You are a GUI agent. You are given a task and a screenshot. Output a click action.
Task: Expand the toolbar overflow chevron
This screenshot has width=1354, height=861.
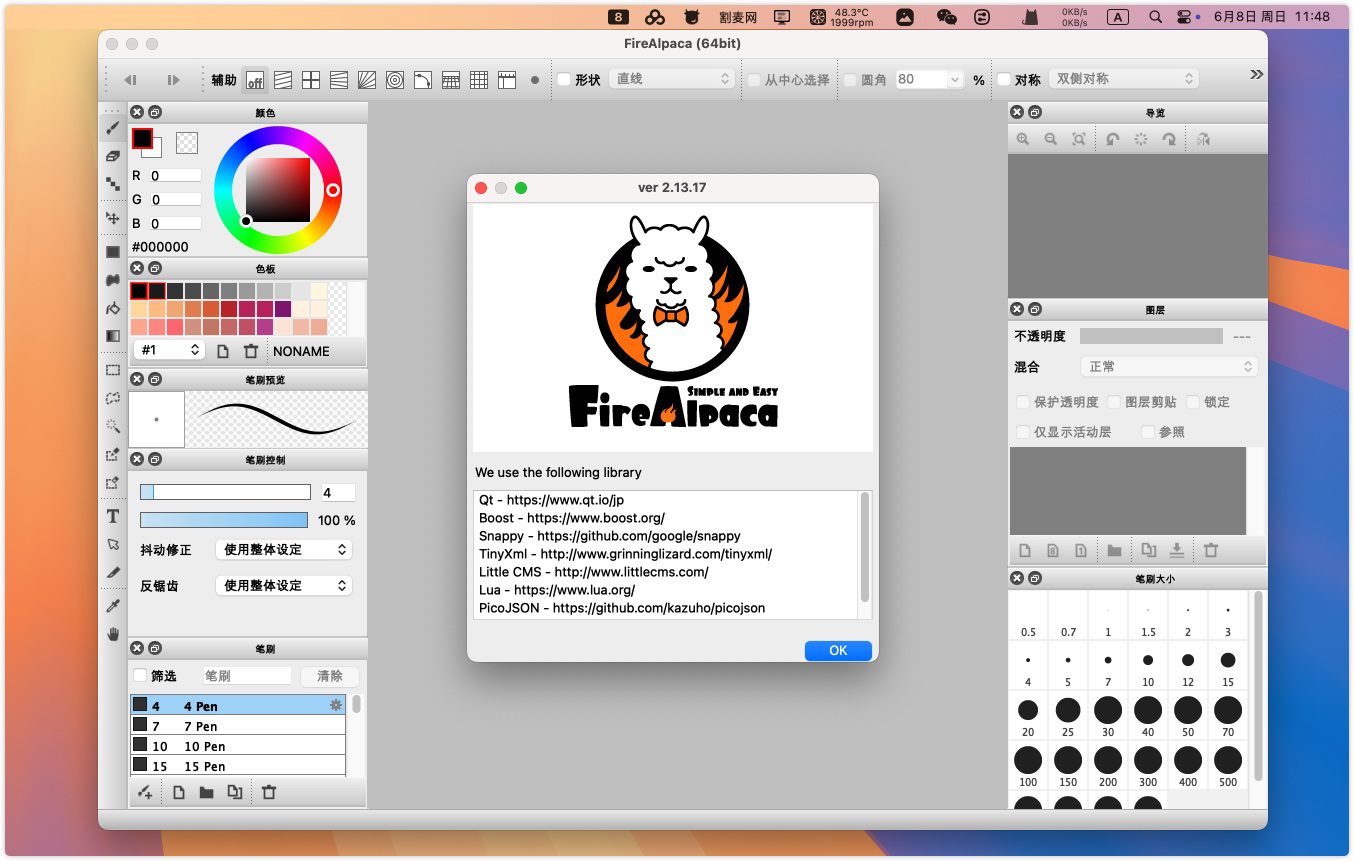pyautogui.click(x=1257, y=74)
